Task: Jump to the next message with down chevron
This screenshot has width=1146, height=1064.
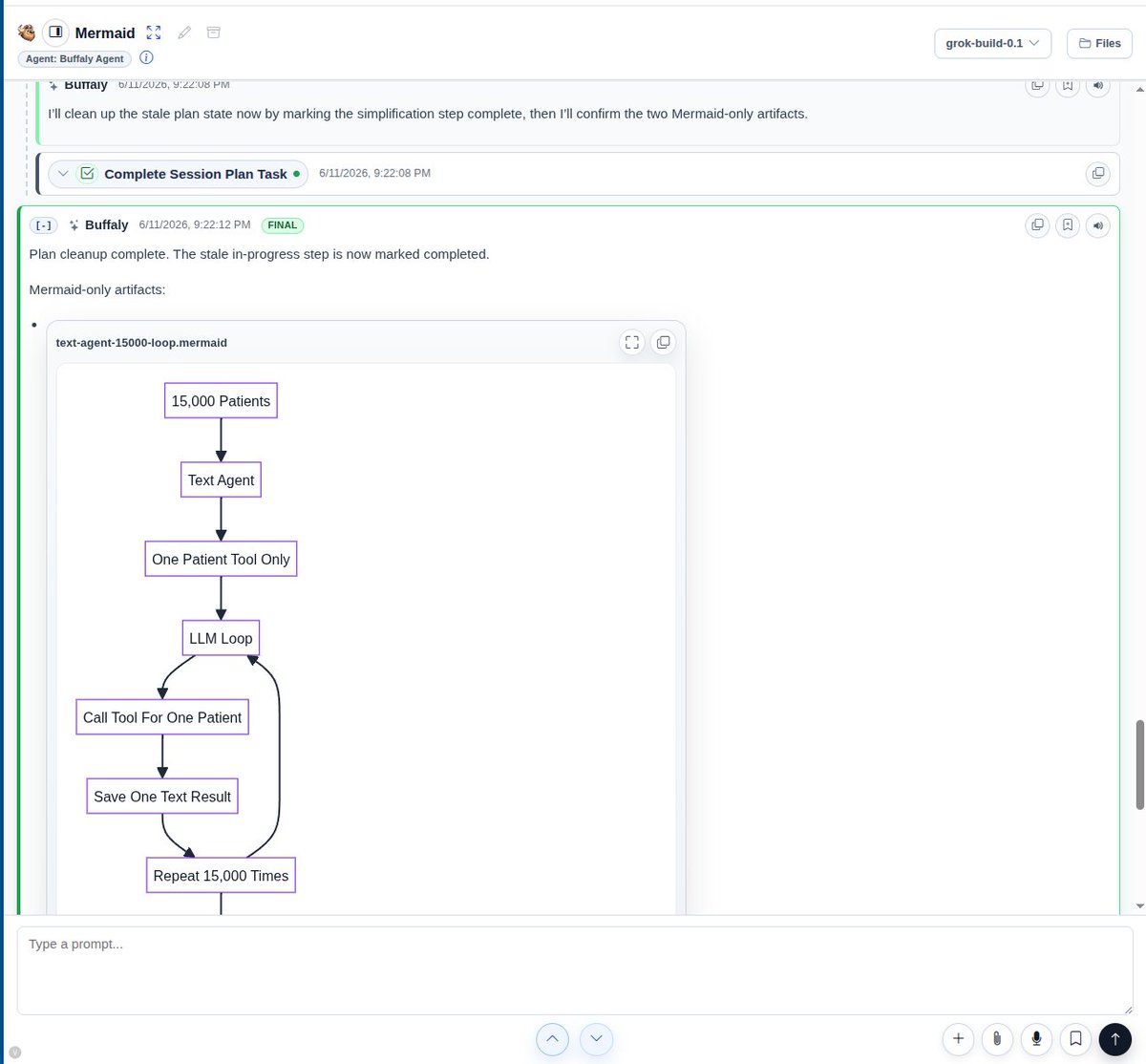Action: point(596,1039)
